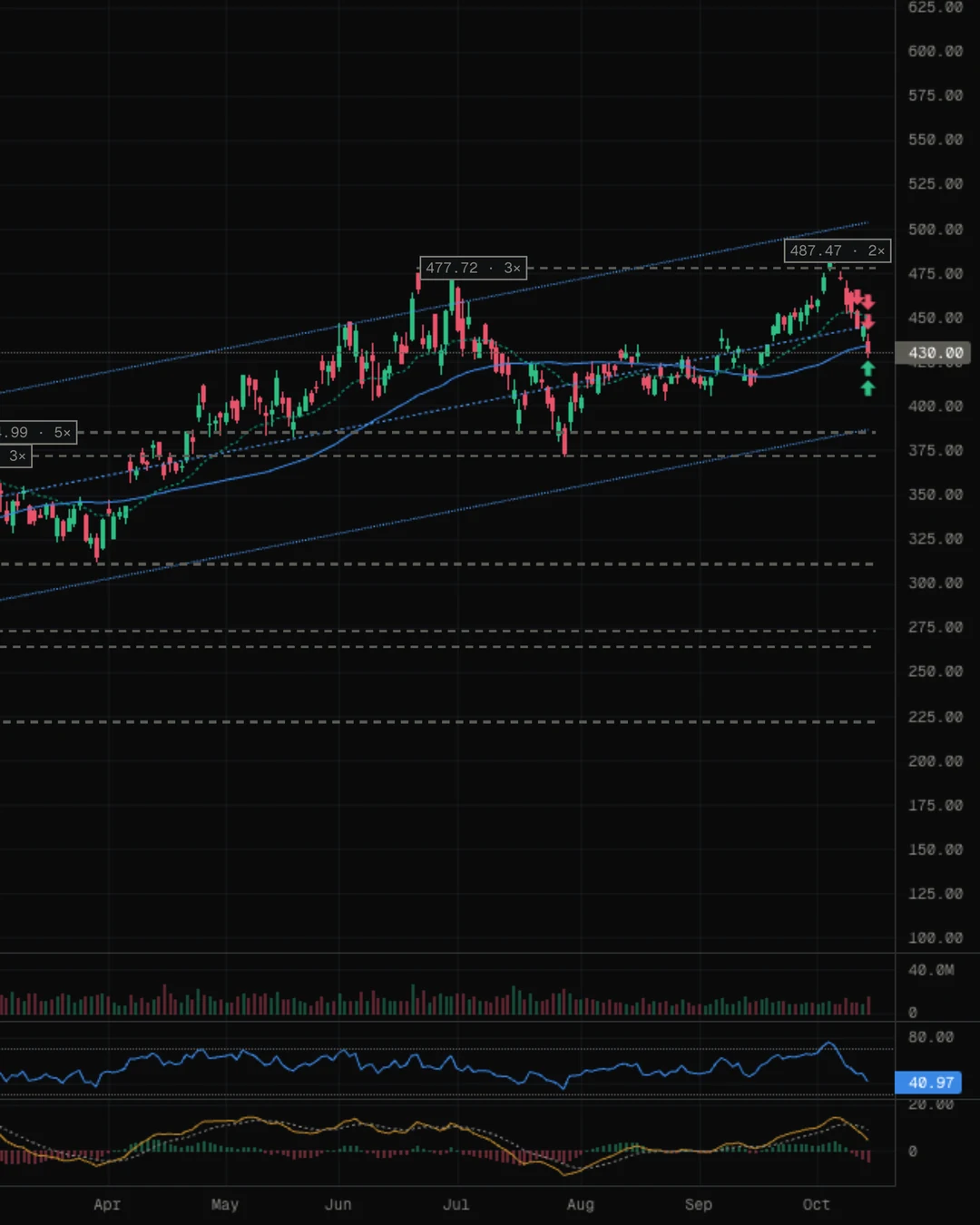Click the Oct label on time axis

click(x=817, y=1204)
